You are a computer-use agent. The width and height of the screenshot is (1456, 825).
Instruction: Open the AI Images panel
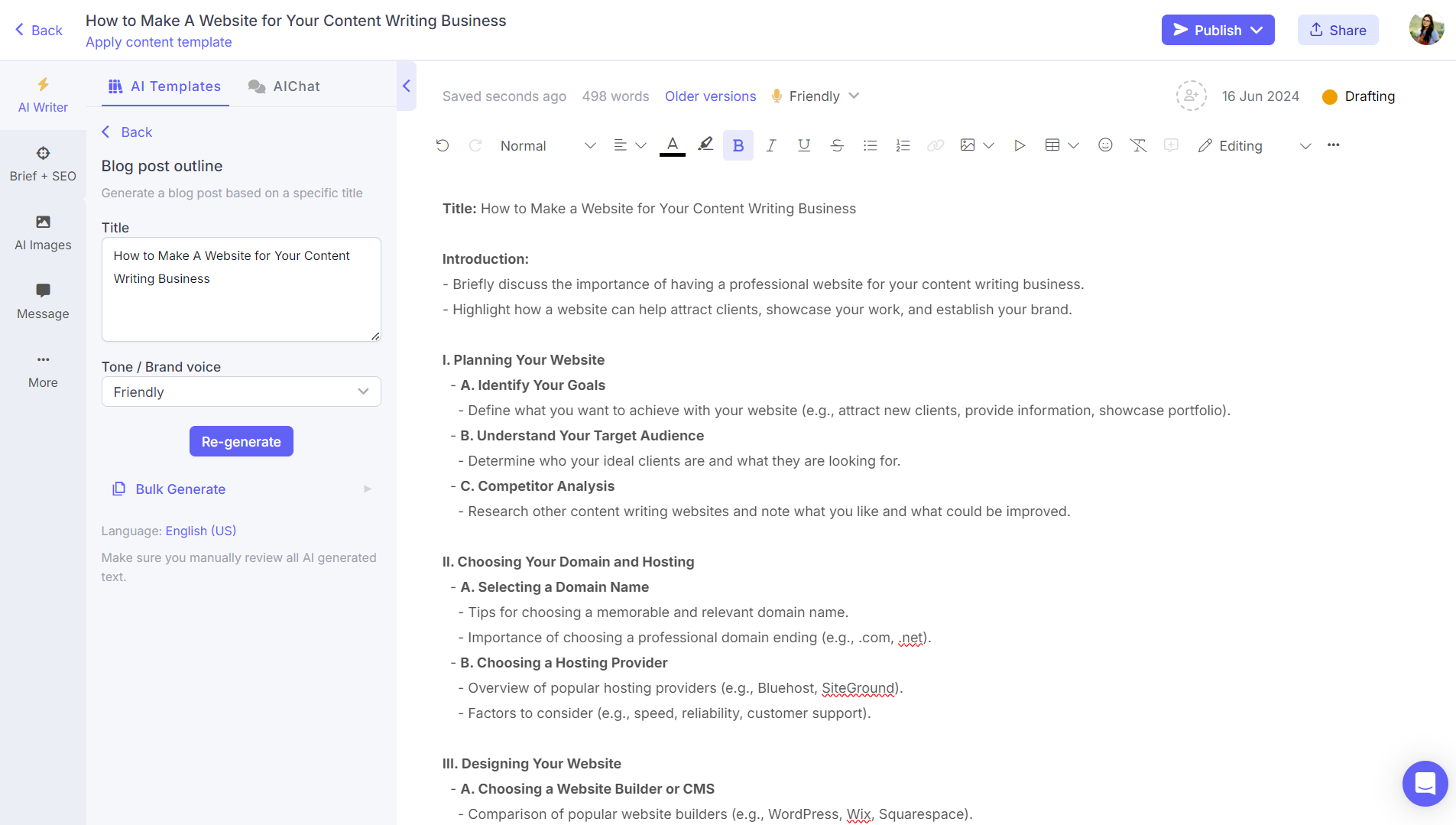click(x=43, y=232)
